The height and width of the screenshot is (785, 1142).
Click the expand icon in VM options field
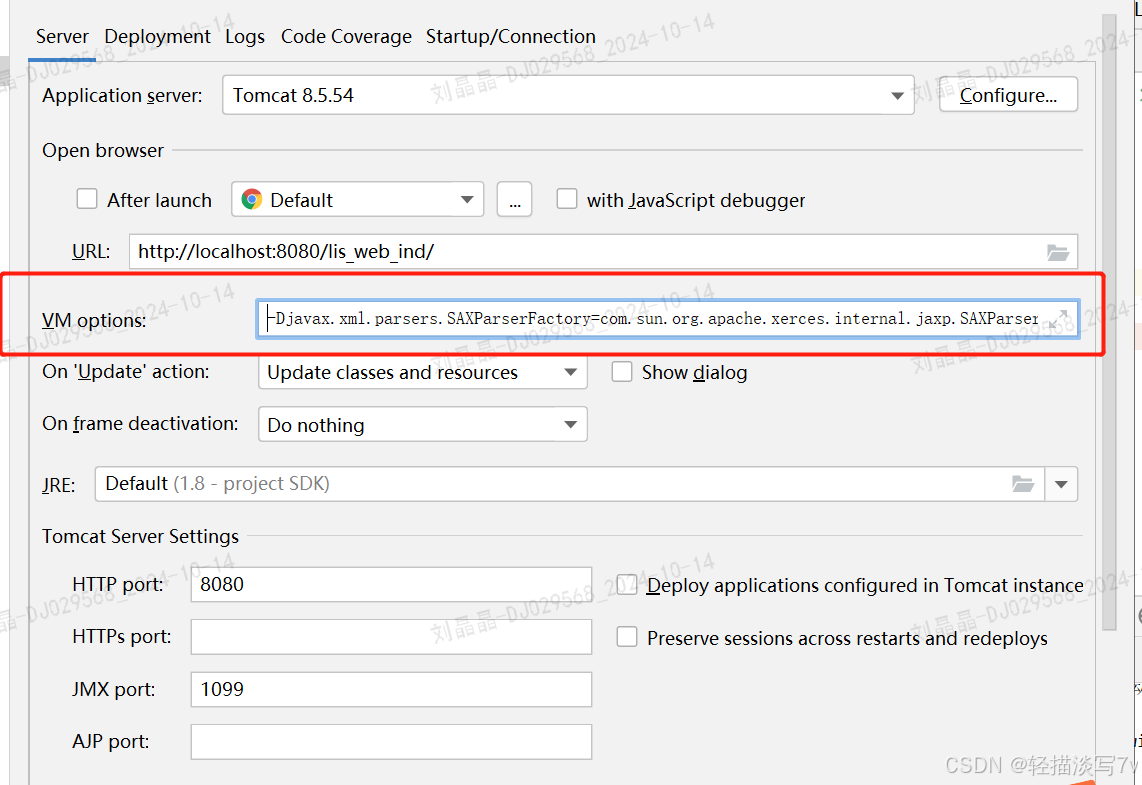(x=1063, y=318)
